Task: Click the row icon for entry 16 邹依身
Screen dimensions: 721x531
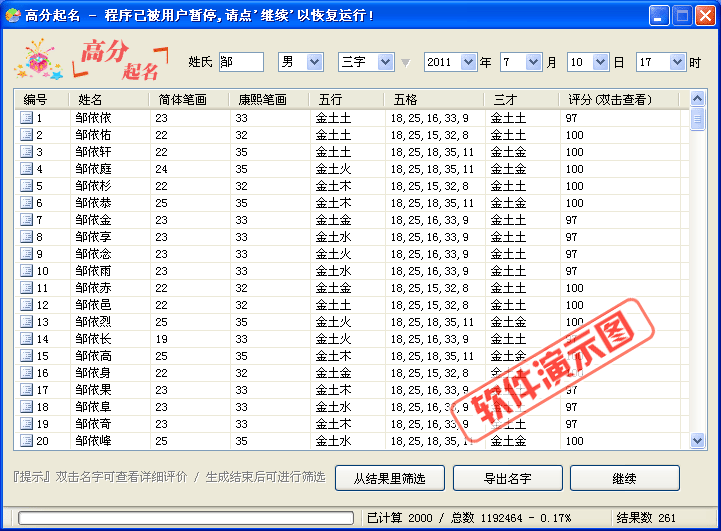Action: pos(27,373)
